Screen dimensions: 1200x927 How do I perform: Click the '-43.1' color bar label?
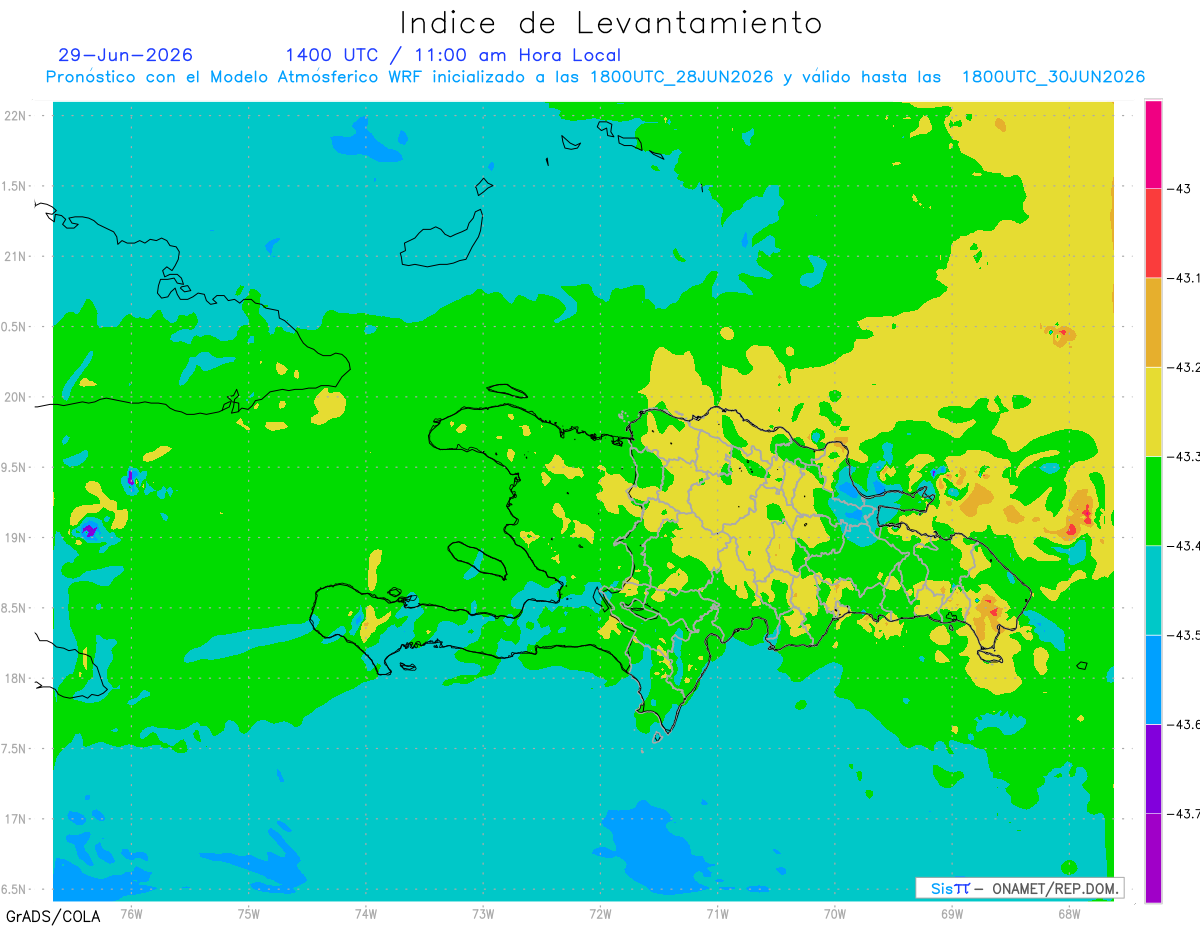tap(1183, 278)
